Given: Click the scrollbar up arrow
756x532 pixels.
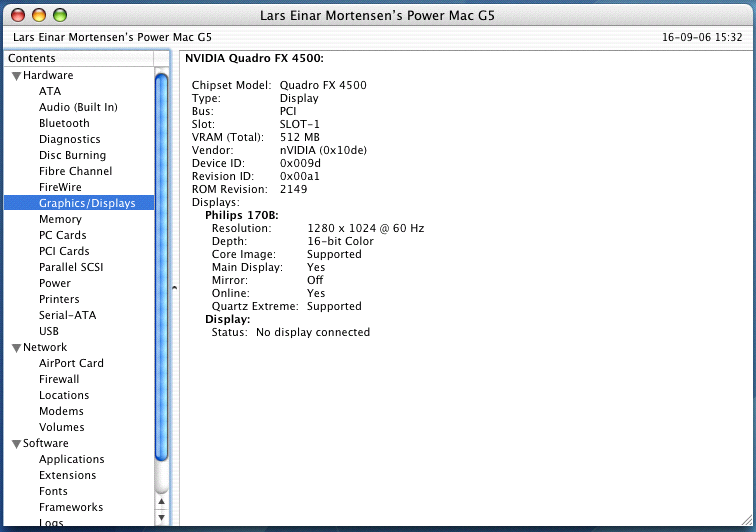Looking at the screenshot, I should [162, 502].
